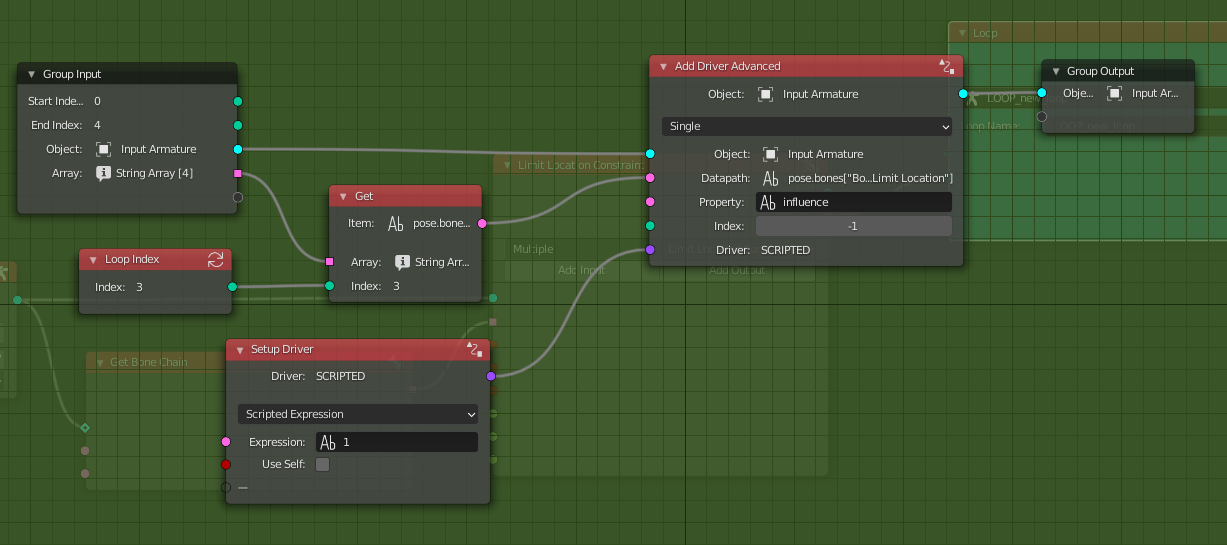Click the Get node Array input socket

coord(330,262)
